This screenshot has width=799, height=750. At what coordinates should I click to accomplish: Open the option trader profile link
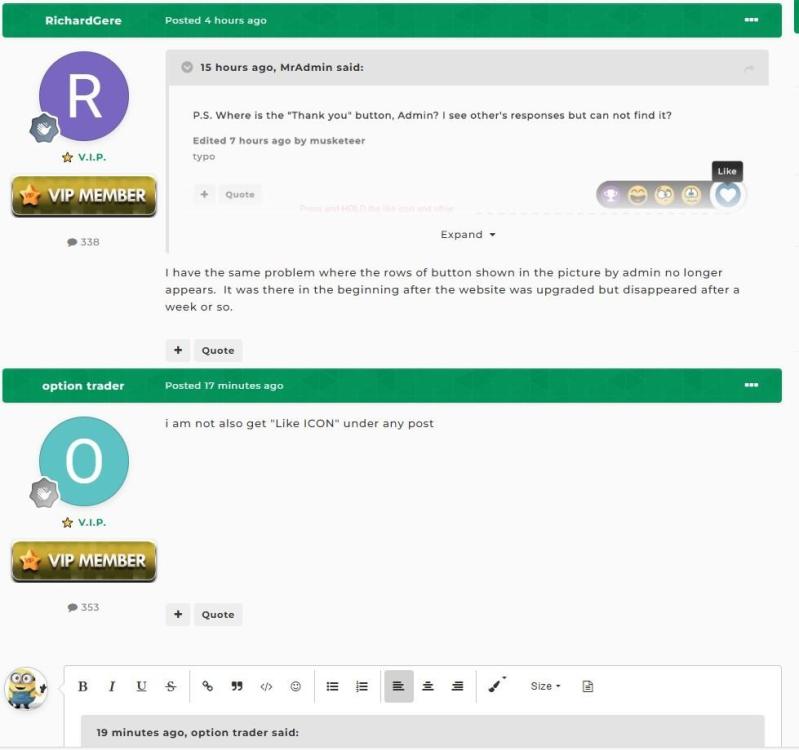83,386
